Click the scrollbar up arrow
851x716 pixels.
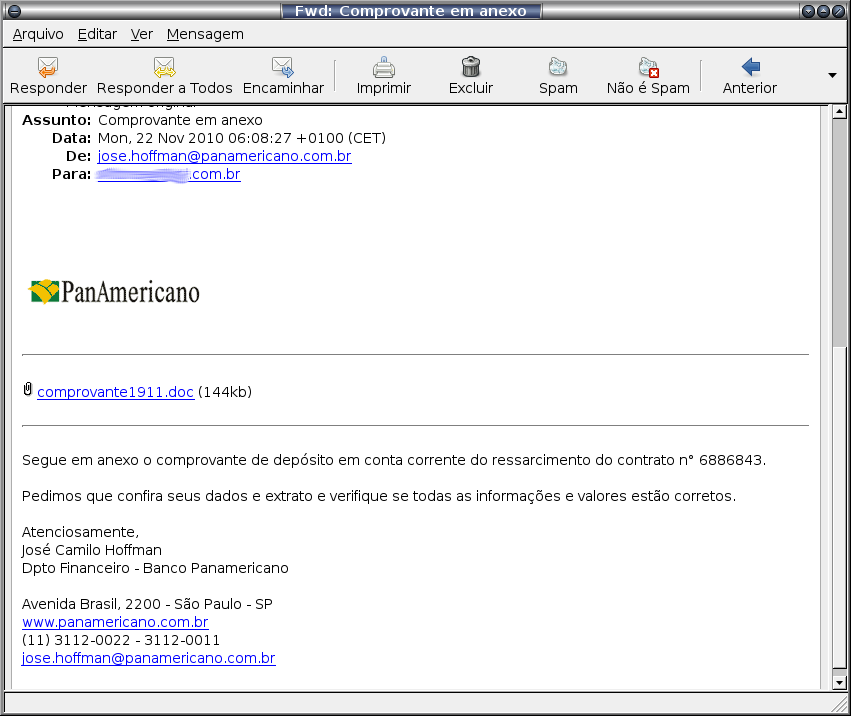point(840,112)
